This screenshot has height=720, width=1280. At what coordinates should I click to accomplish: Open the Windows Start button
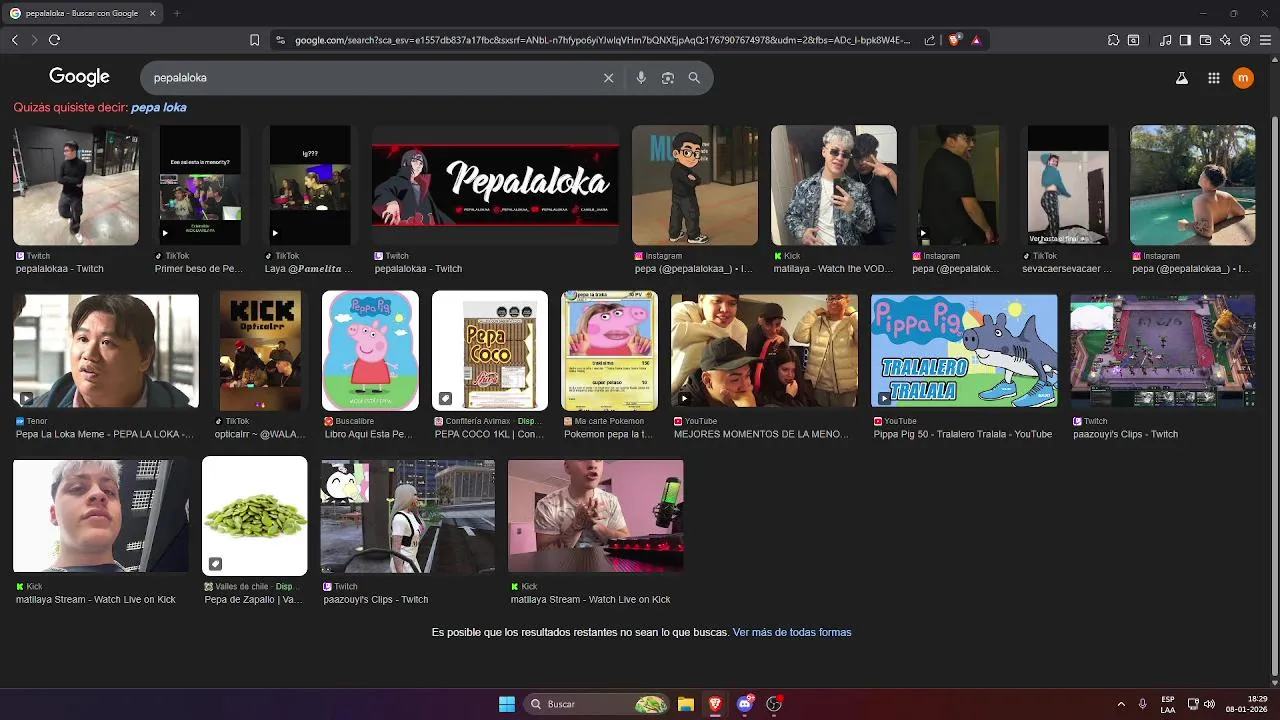tap(507, 704)
